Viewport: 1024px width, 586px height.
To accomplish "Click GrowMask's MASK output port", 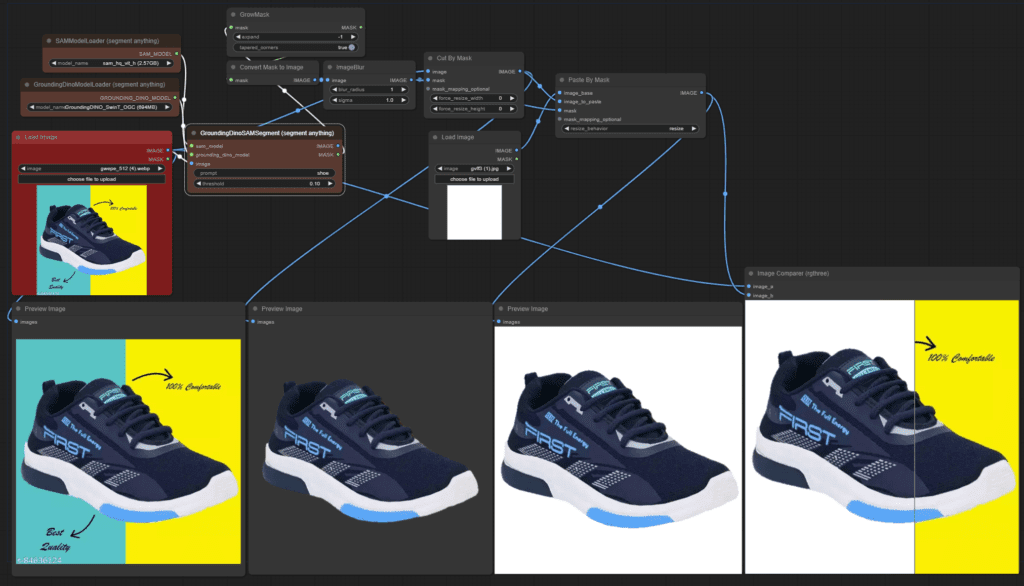I will click(x=360, y=27).
